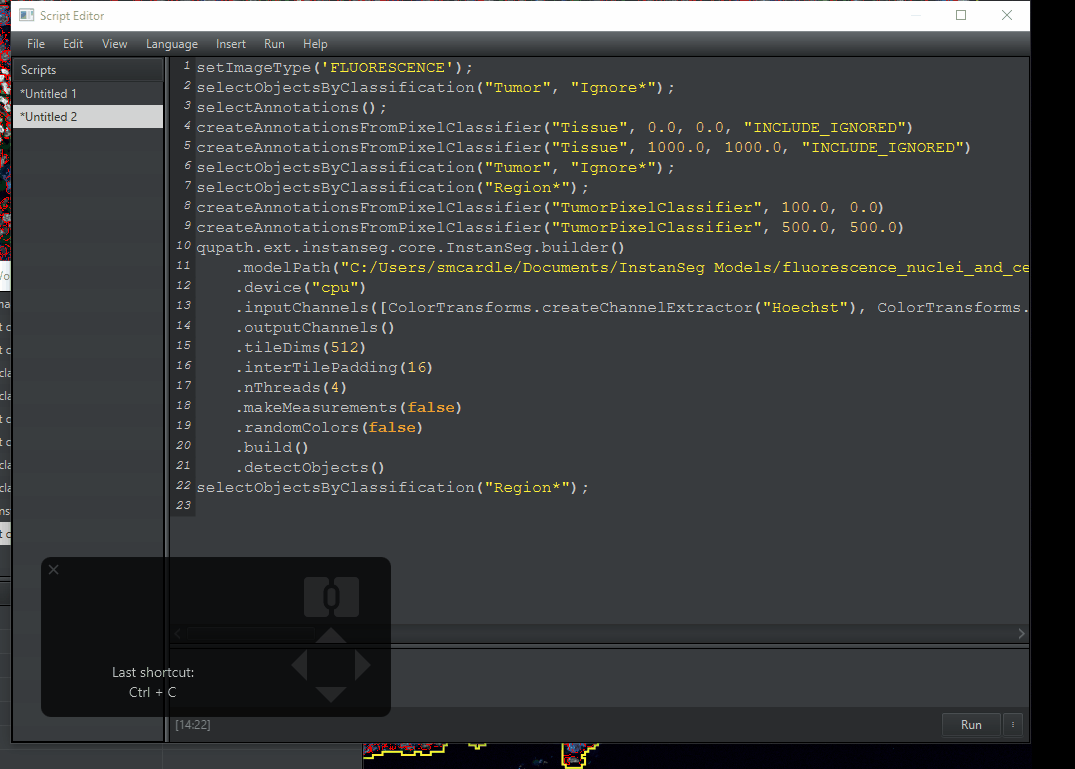Select the *Untitled 1 script
The height and width of the screenshot is (769, 1075).
(x=88, y=93)
